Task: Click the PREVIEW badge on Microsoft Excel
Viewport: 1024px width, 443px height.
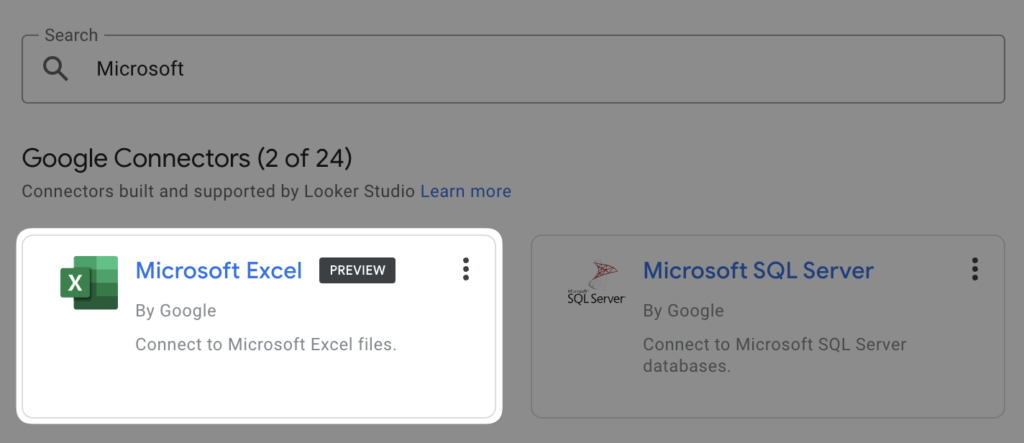Action: [x=357, y=271]
